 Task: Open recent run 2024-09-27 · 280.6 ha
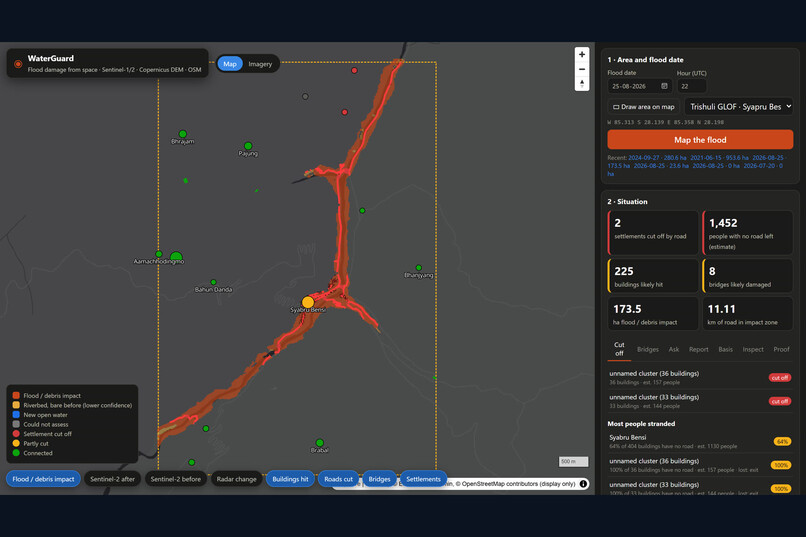[x=657, y=158]
